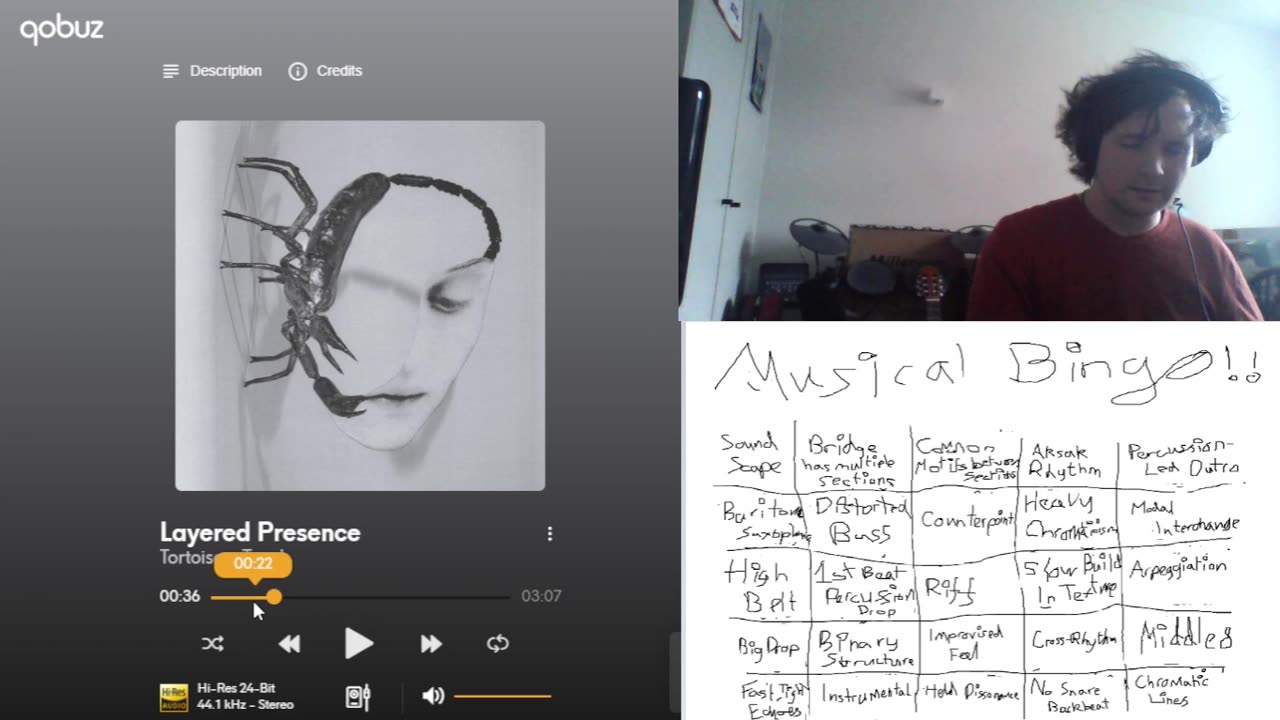Click the Riff bingo cell
Screen dimensions: 1280x720
pyautogui.click(x=950, y=590)
